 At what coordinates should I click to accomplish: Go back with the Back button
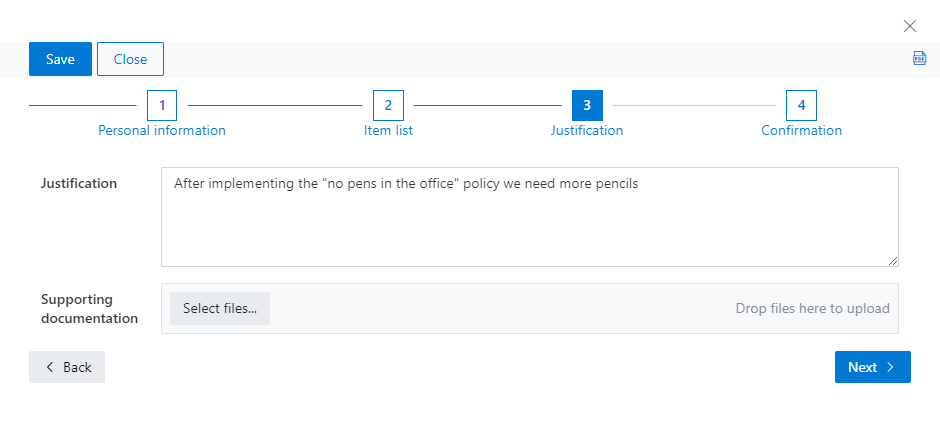pos(67,367)
